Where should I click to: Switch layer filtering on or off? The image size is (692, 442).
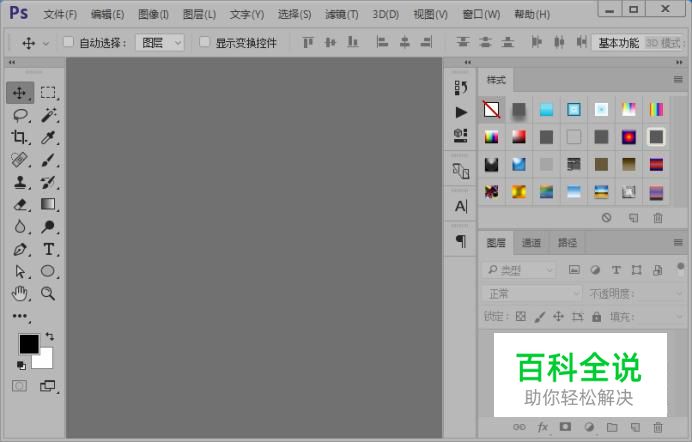pos(681,269)
